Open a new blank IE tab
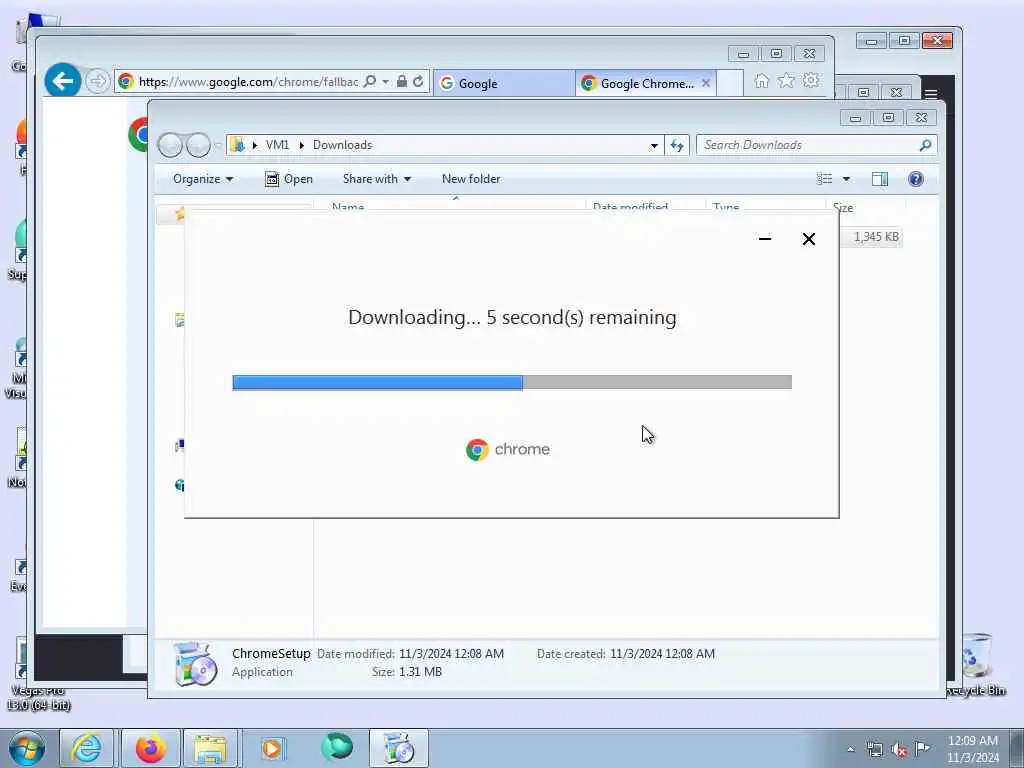The image size is (1024, 768). [730, 84]
